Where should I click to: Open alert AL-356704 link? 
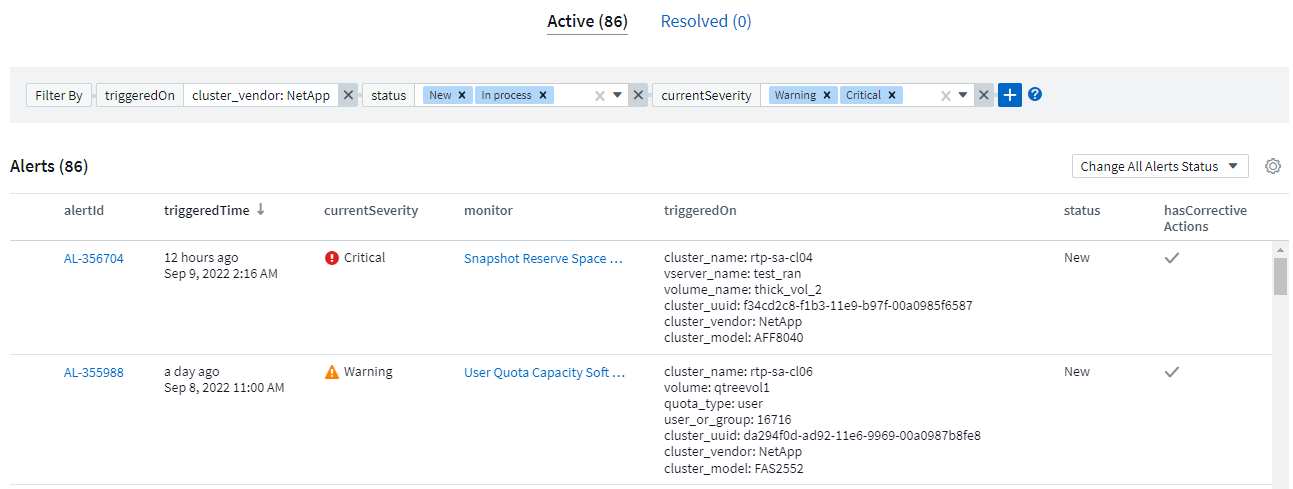(94, 258)
